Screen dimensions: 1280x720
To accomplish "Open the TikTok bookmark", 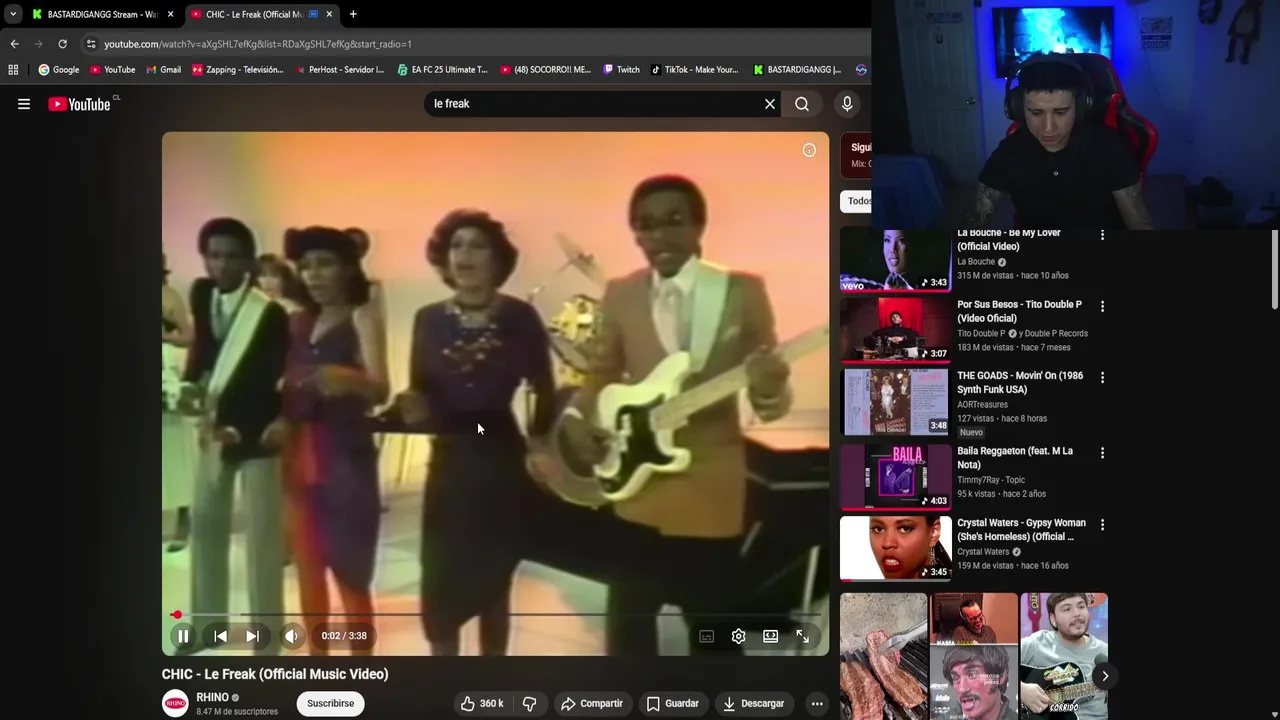I will point(694,70).
